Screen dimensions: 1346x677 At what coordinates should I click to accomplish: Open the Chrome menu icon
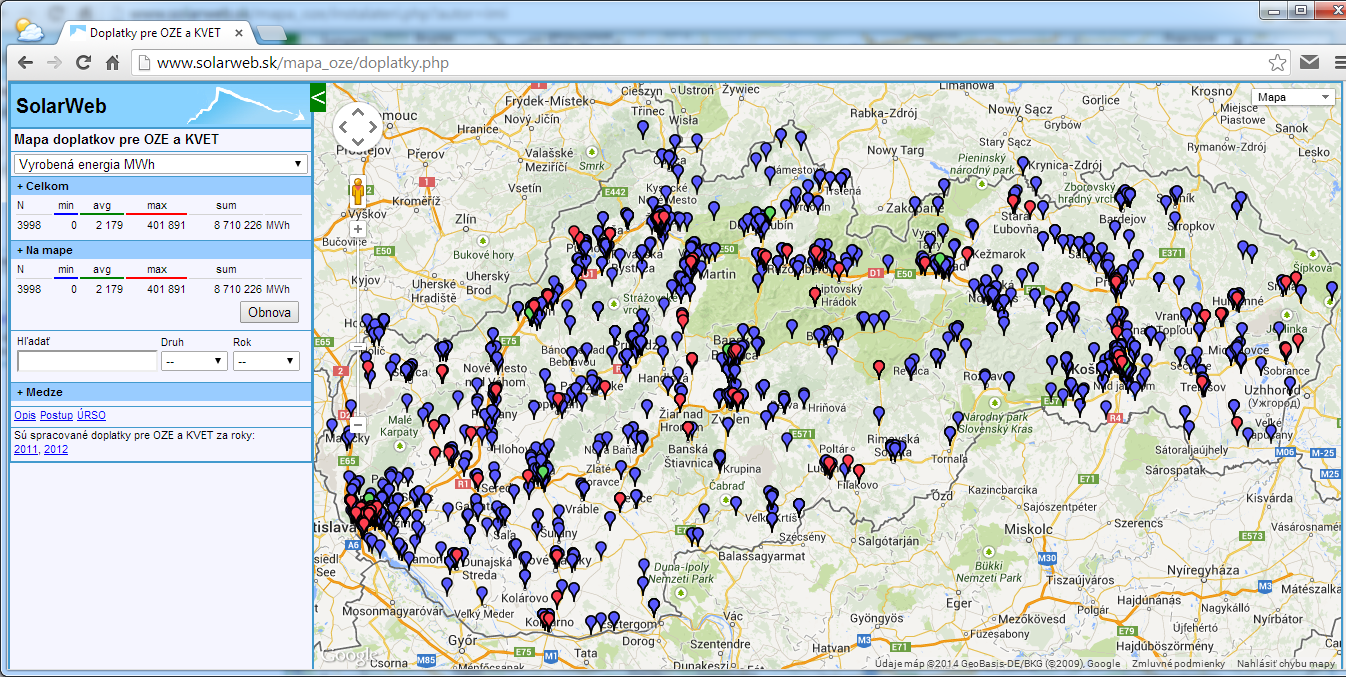pos(1338,63)
